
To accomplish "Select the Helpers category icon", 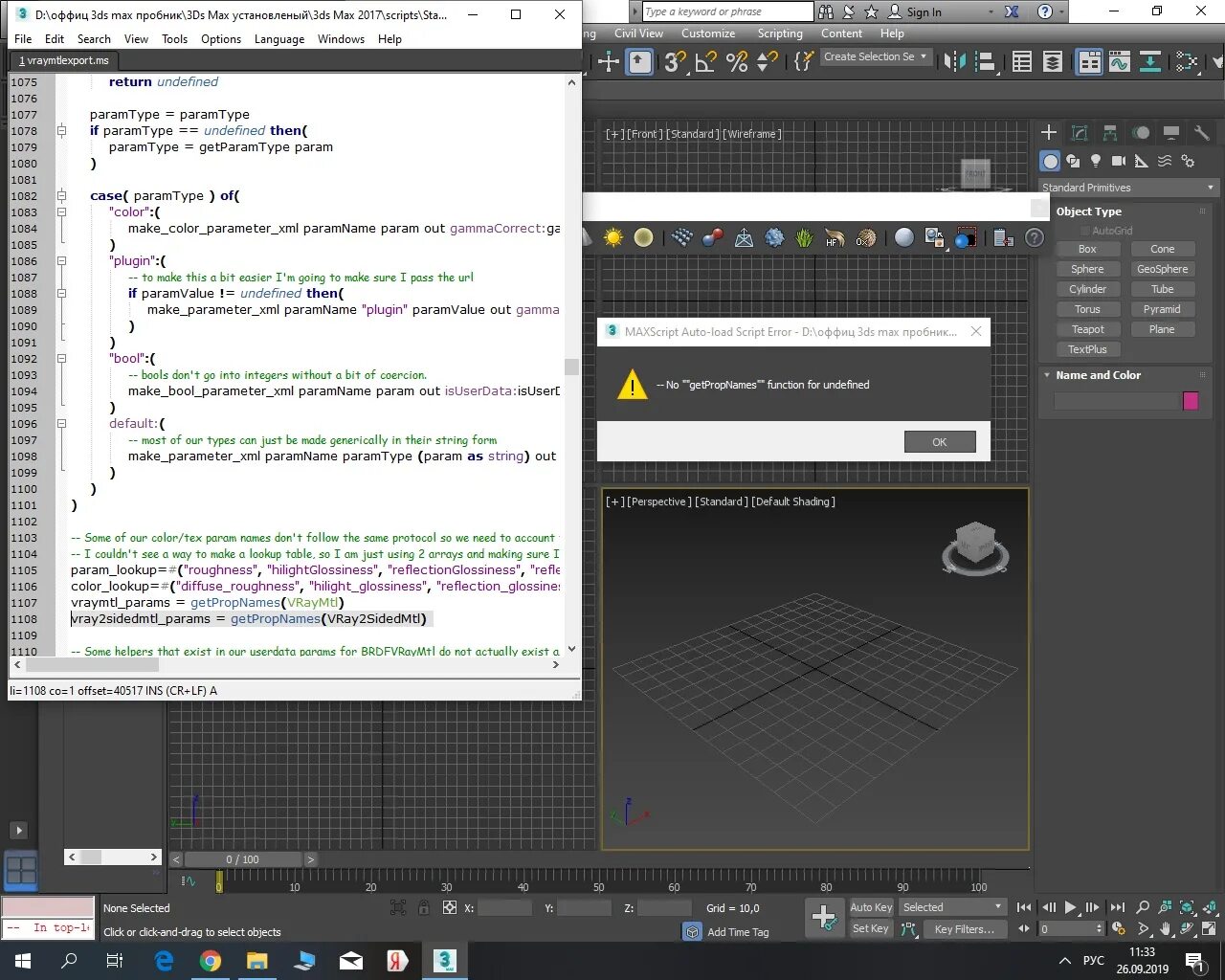I will tap(1142, 161).
